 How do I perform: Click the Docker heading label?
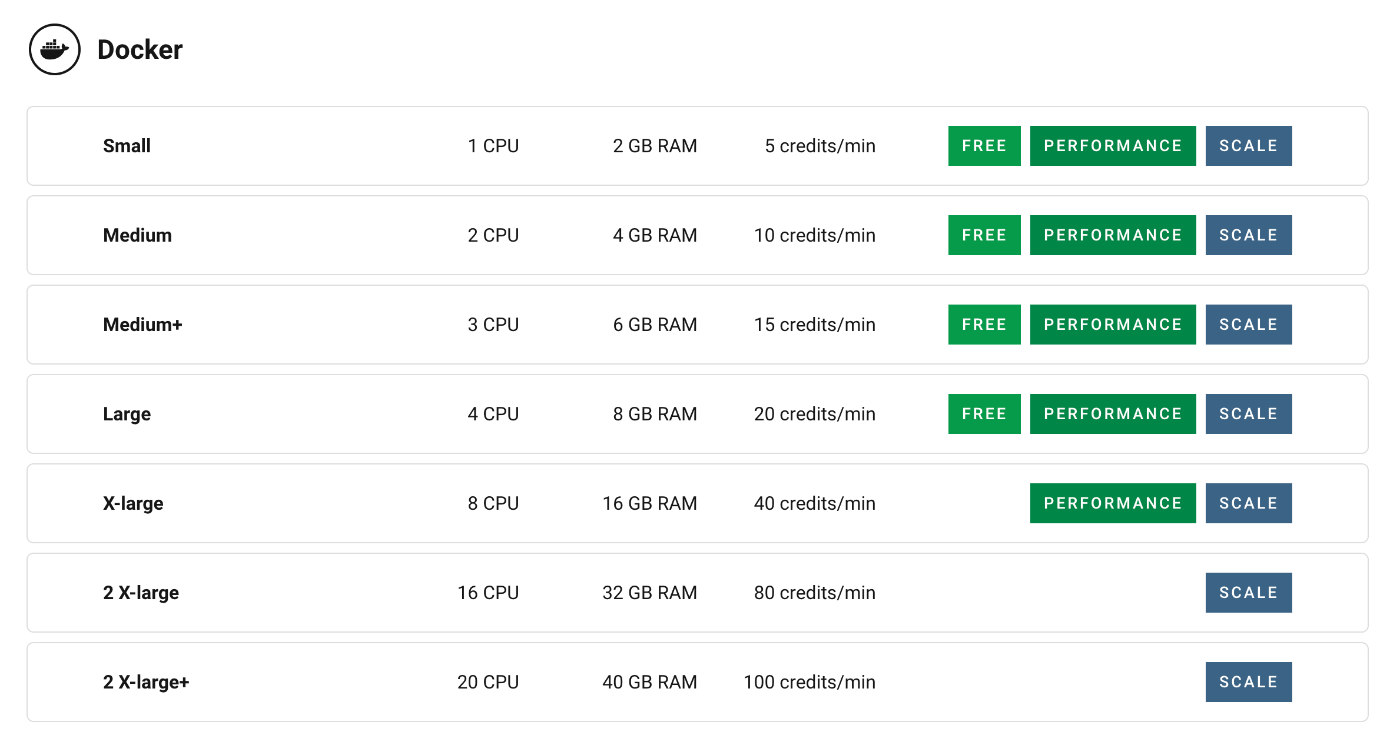coord(139,49)
